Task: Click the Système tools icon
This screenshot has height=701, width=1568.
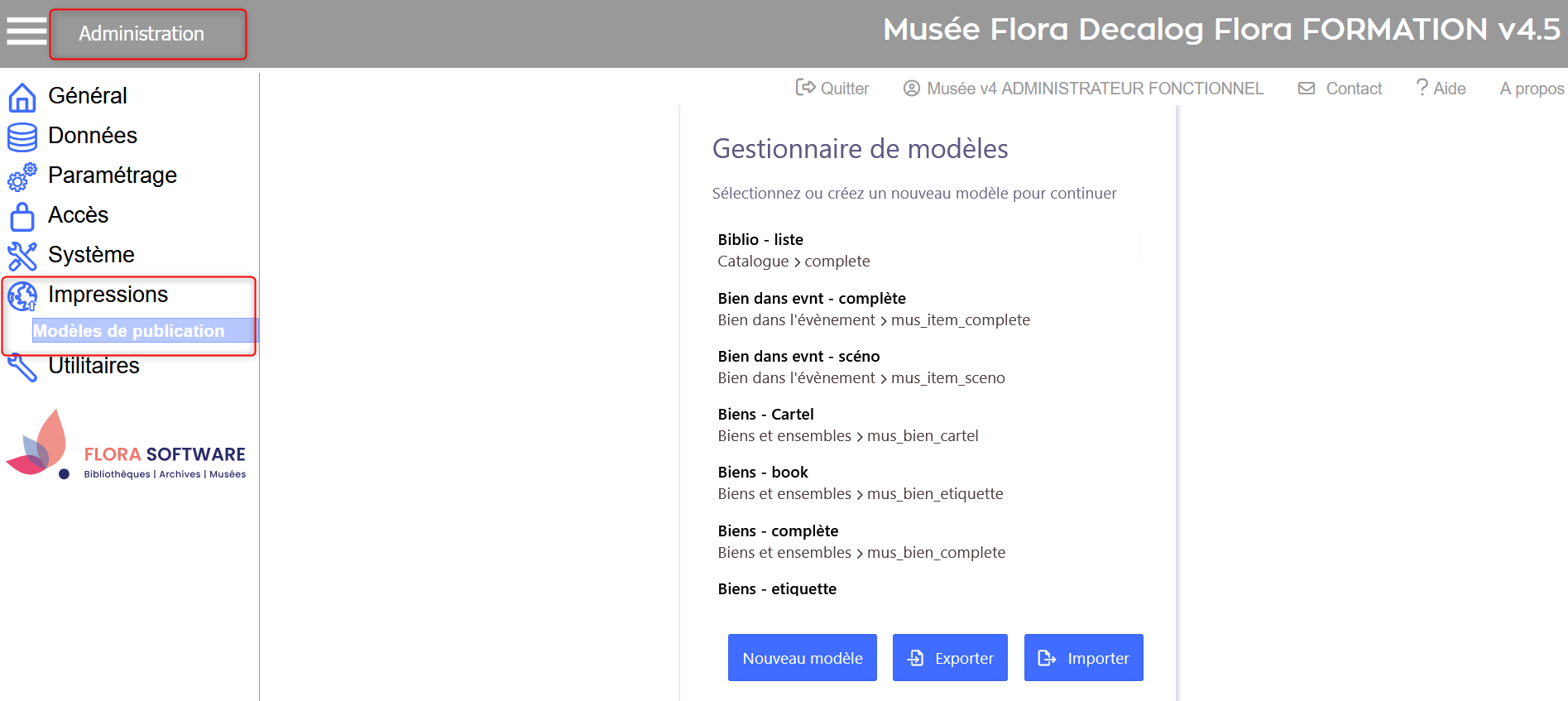Action: (x=22, y=256)
